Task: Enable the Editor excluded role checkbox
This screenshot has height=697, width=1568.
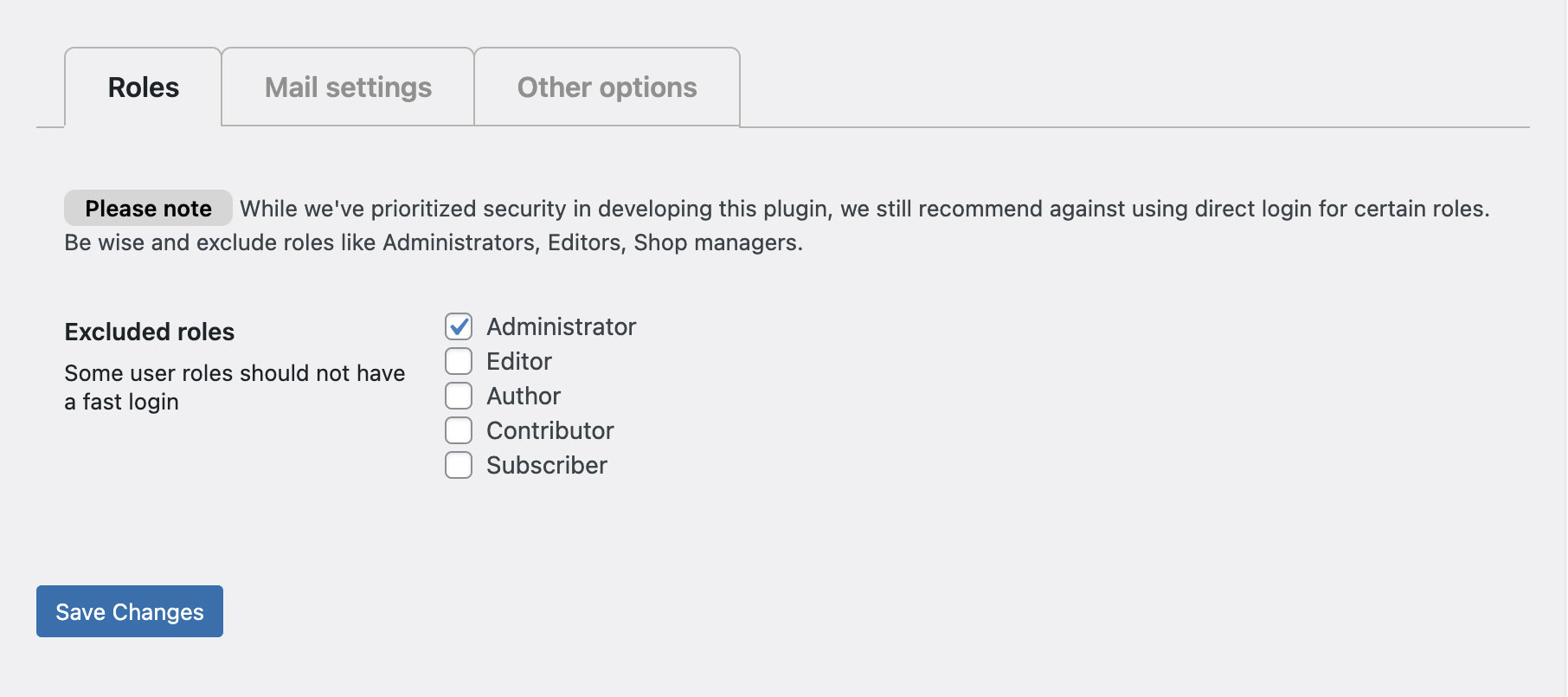Action: click(x=459, y=361)
